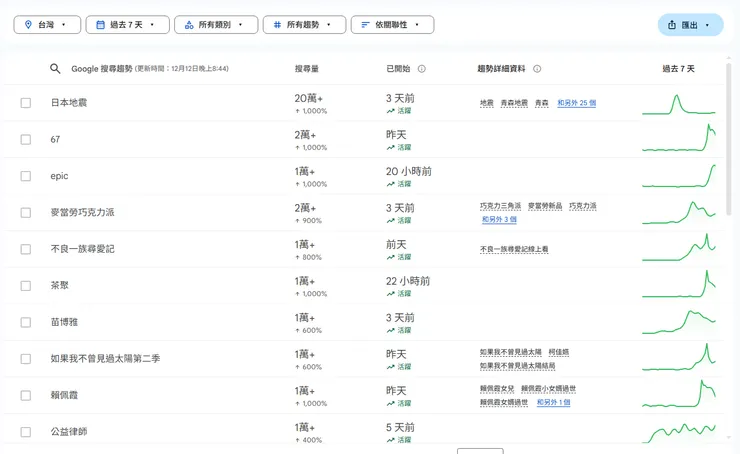Click the category shapes icon for 所有類別
This screenshot has width=740, height=454.
click(x=189, y=25)
